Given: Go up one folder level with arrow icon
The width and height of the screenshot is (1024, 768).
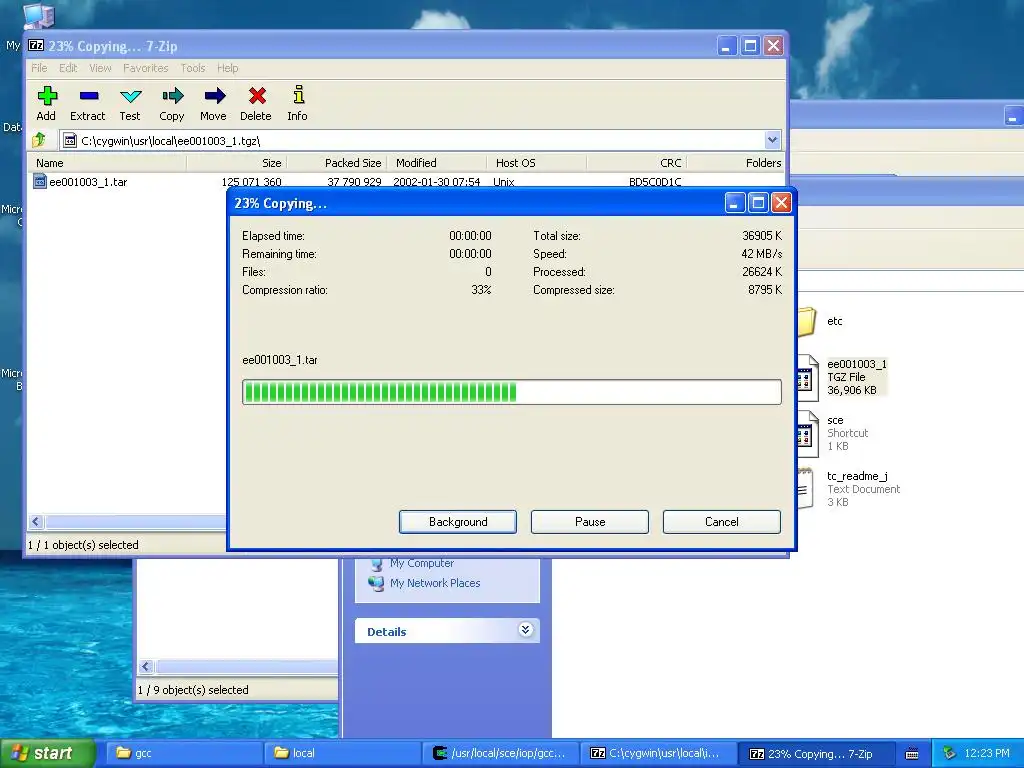Looking at the screenshot, I should tap(39, 140).
